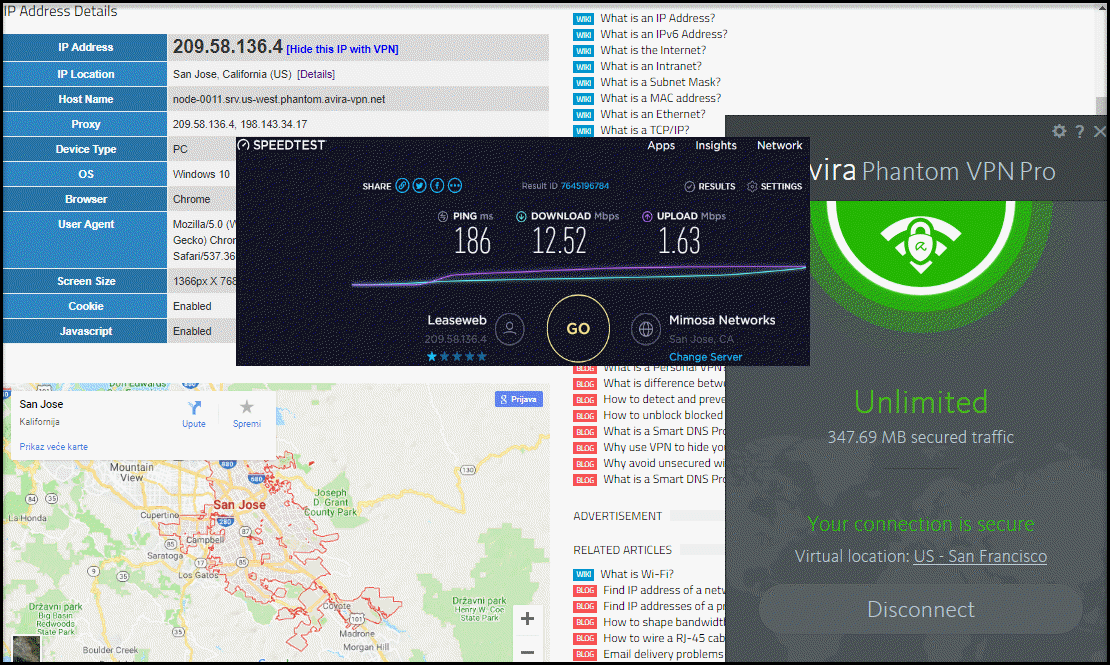Open more share options ellipsis icon
Image resolution: width=1110 pixels, height=665 pixels.
(x=455, y=186)
